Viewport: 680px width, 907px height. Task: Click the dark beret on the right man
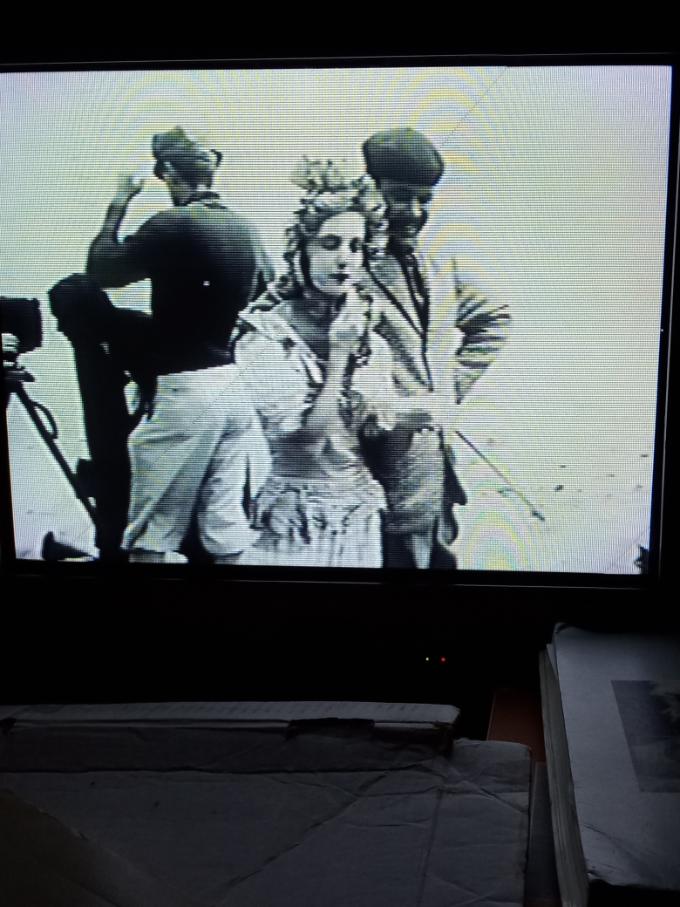(402, 155)
